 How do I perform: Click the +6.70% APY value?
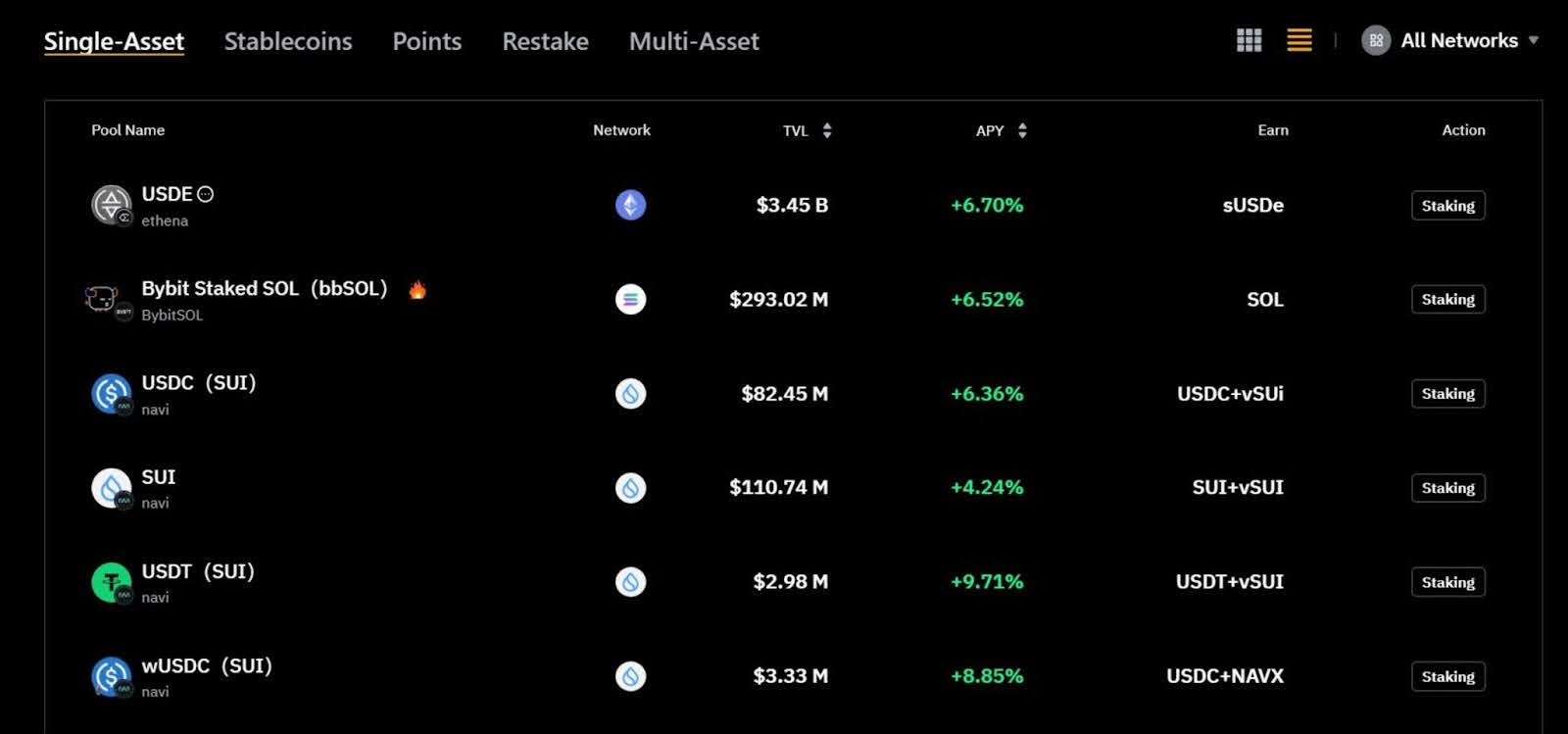click(x=987, y=205)
